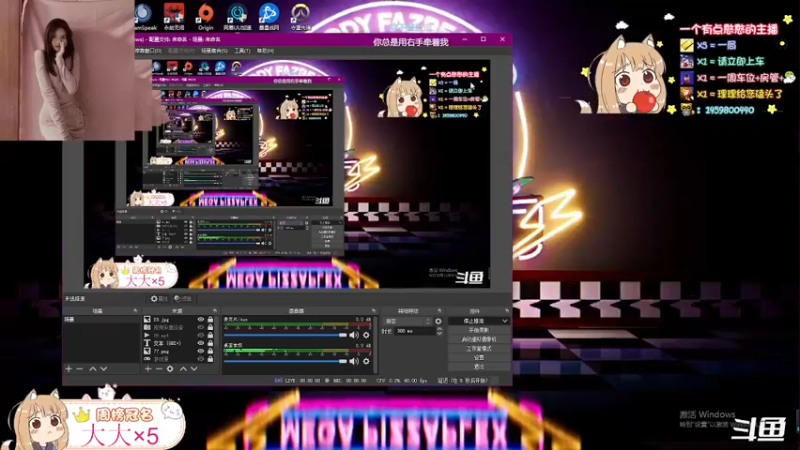Image resolution: width=800 pixels, height=450 pixels.
Task: Mute the microphone channel speaker icon
Action: tap(354, 335)
